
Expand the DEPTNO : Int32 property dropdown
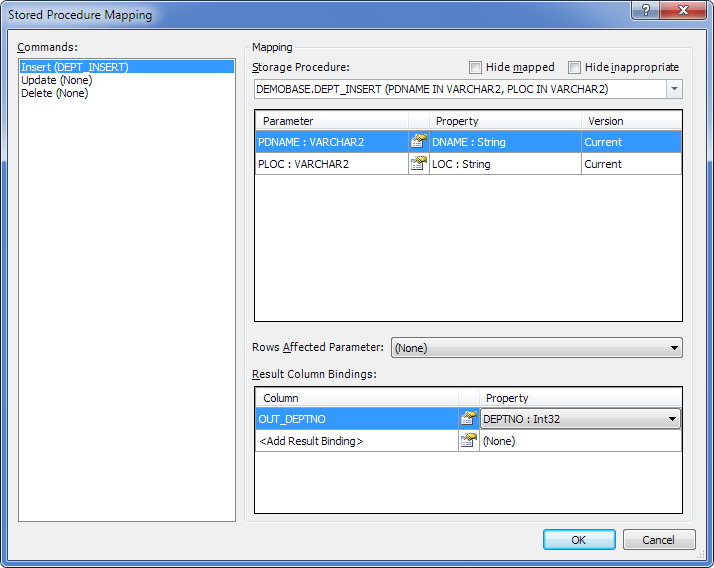672,419
